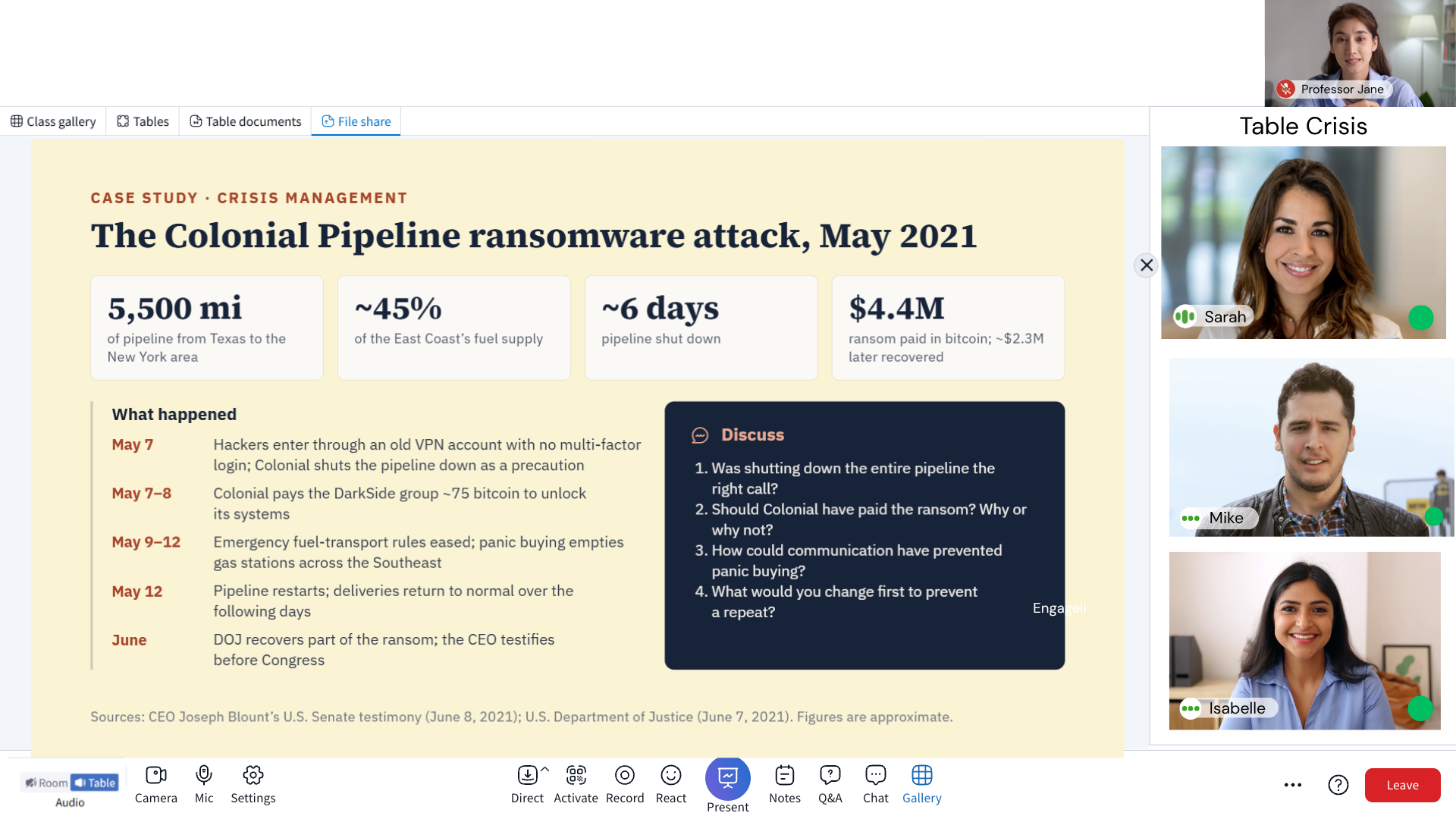Viewport: 1456px width, 819px height.
Task: Click the green status dot on Isabelle's tile
Action: 1420,708
